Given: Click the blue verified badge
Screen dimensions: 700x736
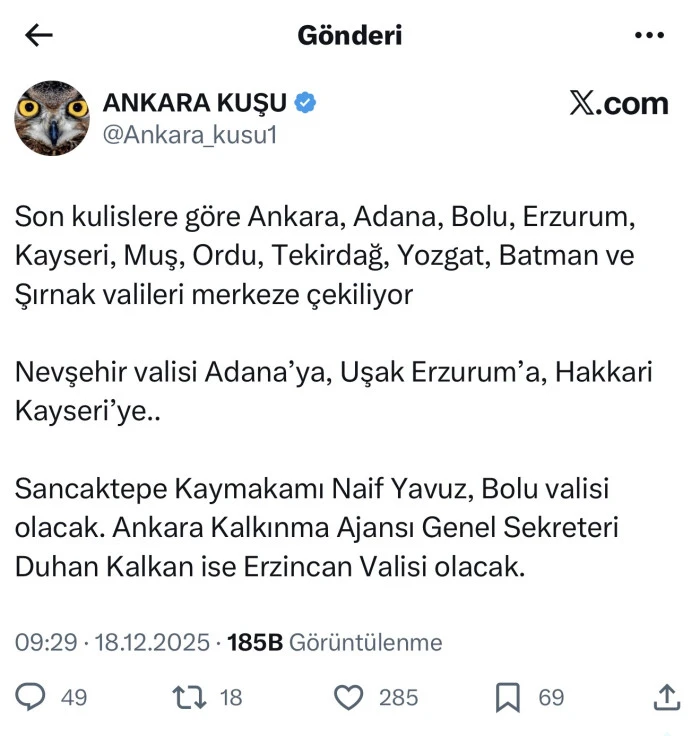Looking at the screenshot, I should [305, 102].
